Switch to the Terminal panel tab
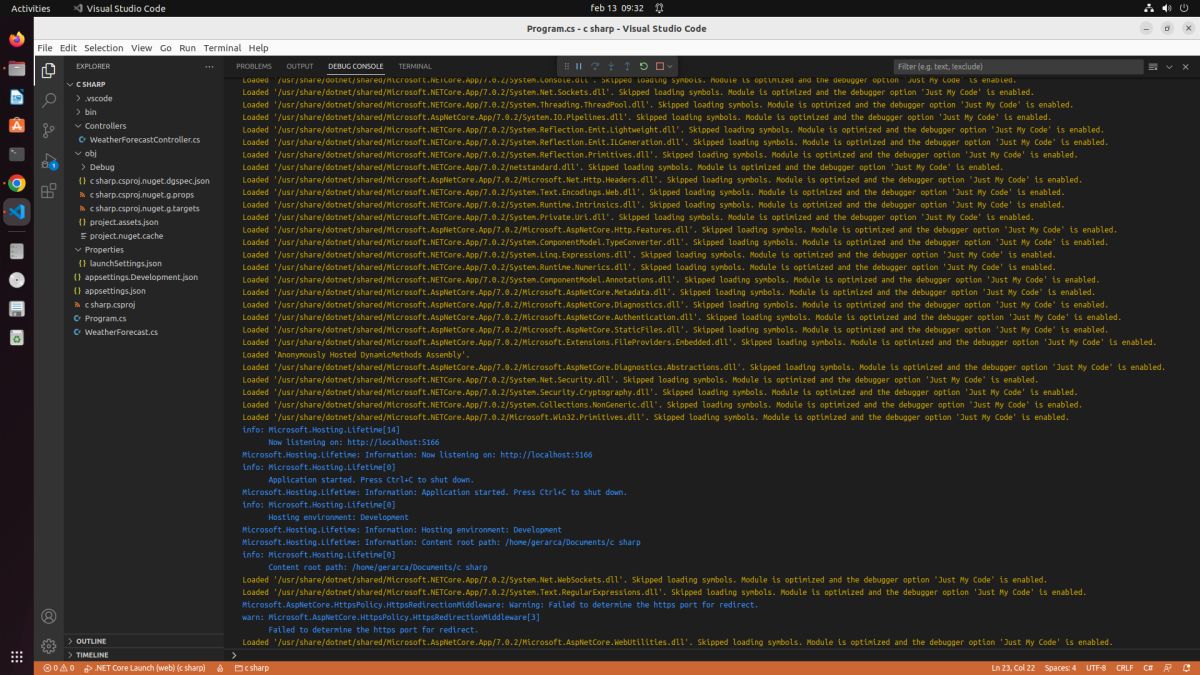1200x675 pixels. click(x=415, y=67)
